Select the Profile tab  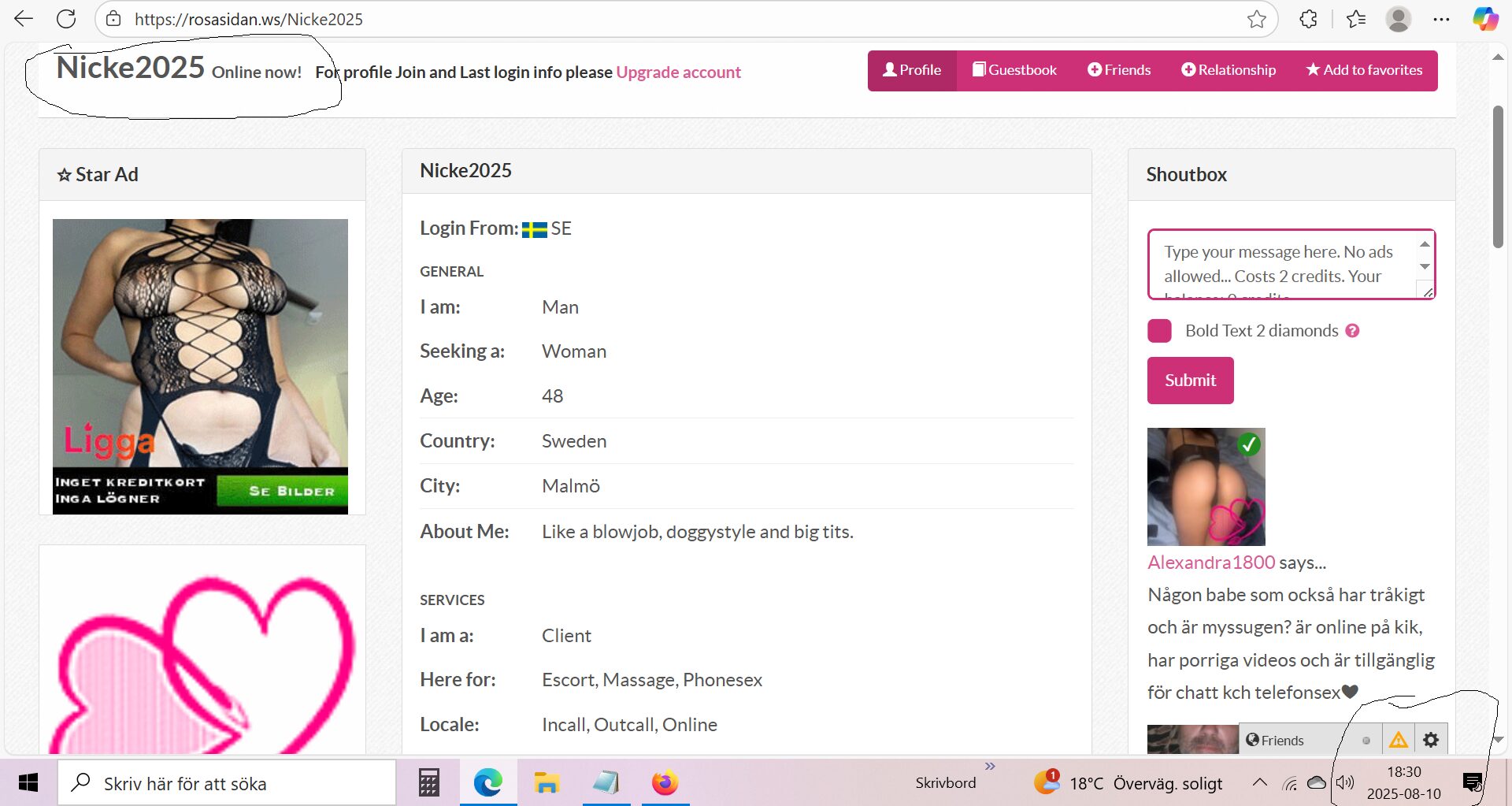(x=912, y=70)
